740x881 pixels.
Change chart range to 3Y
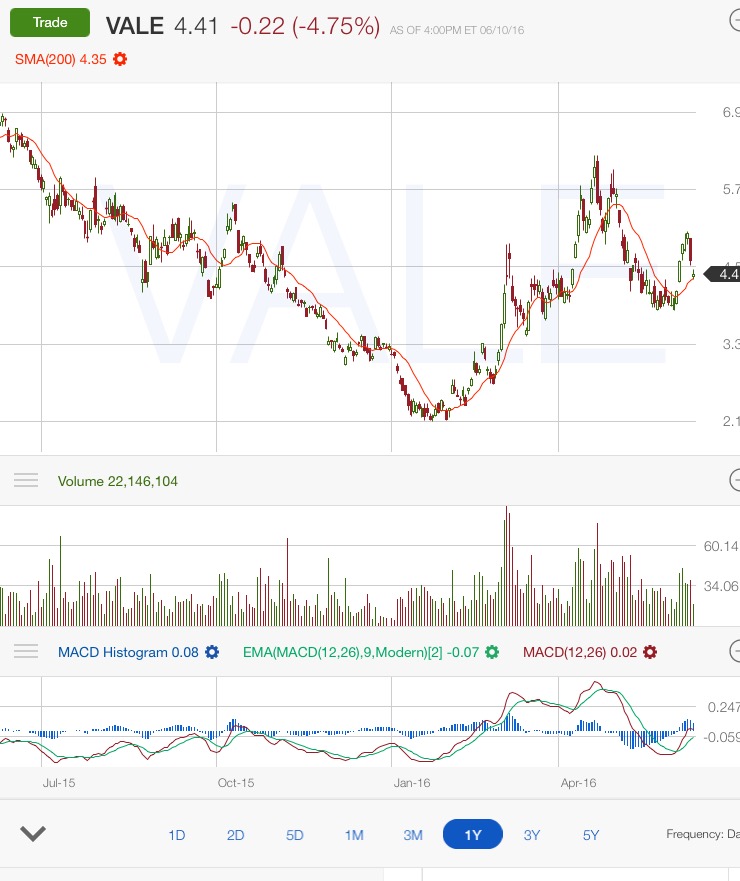tap(532, 835)
